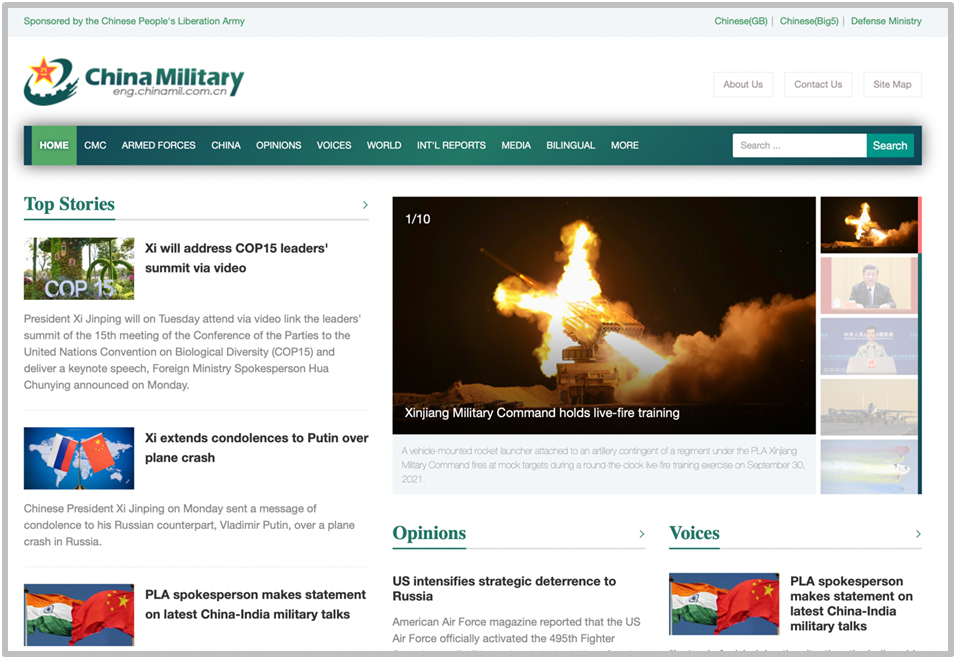Visit the Defense Ministry link
The height and width of the screenshot is (659, 956).
(x=886, y=21)
